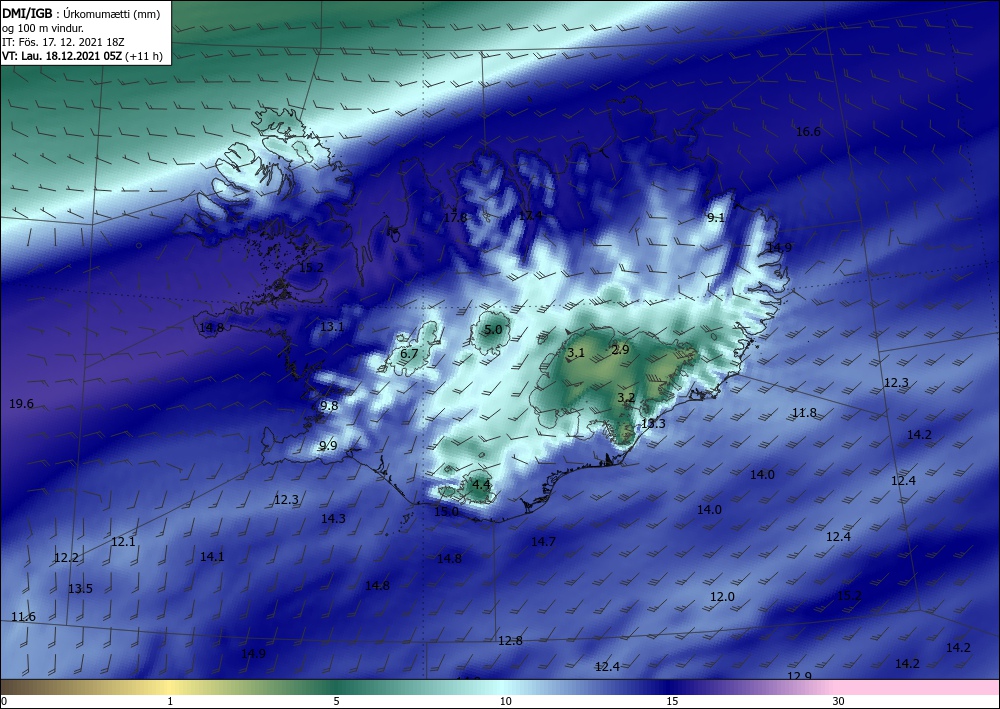This screenshot has width=1000, height=709.
Task: Click the legend tick label "0"
Action: coord(4,701)
